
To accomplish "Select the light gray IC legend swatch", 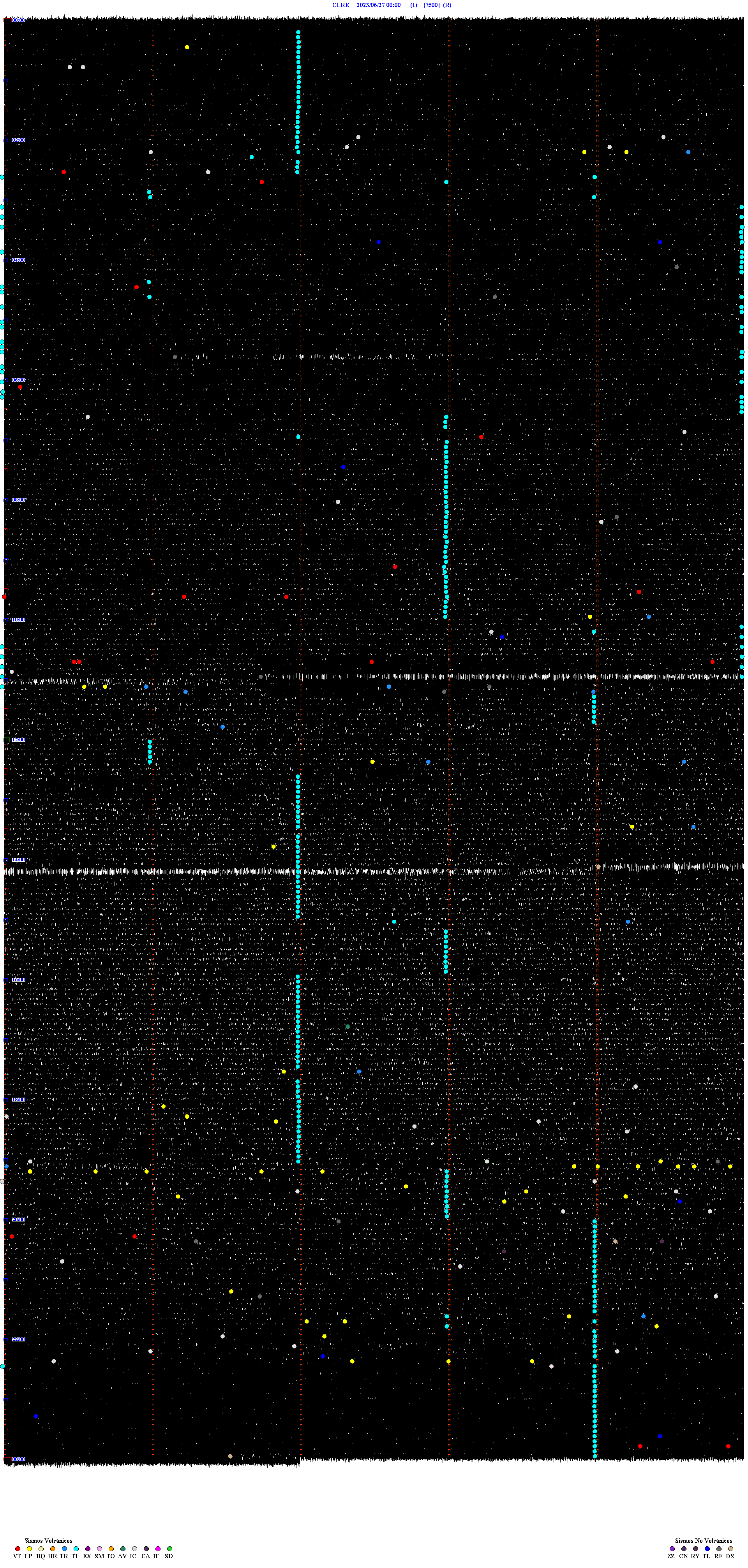I will pyautogui.click(x=135, y=1549).
